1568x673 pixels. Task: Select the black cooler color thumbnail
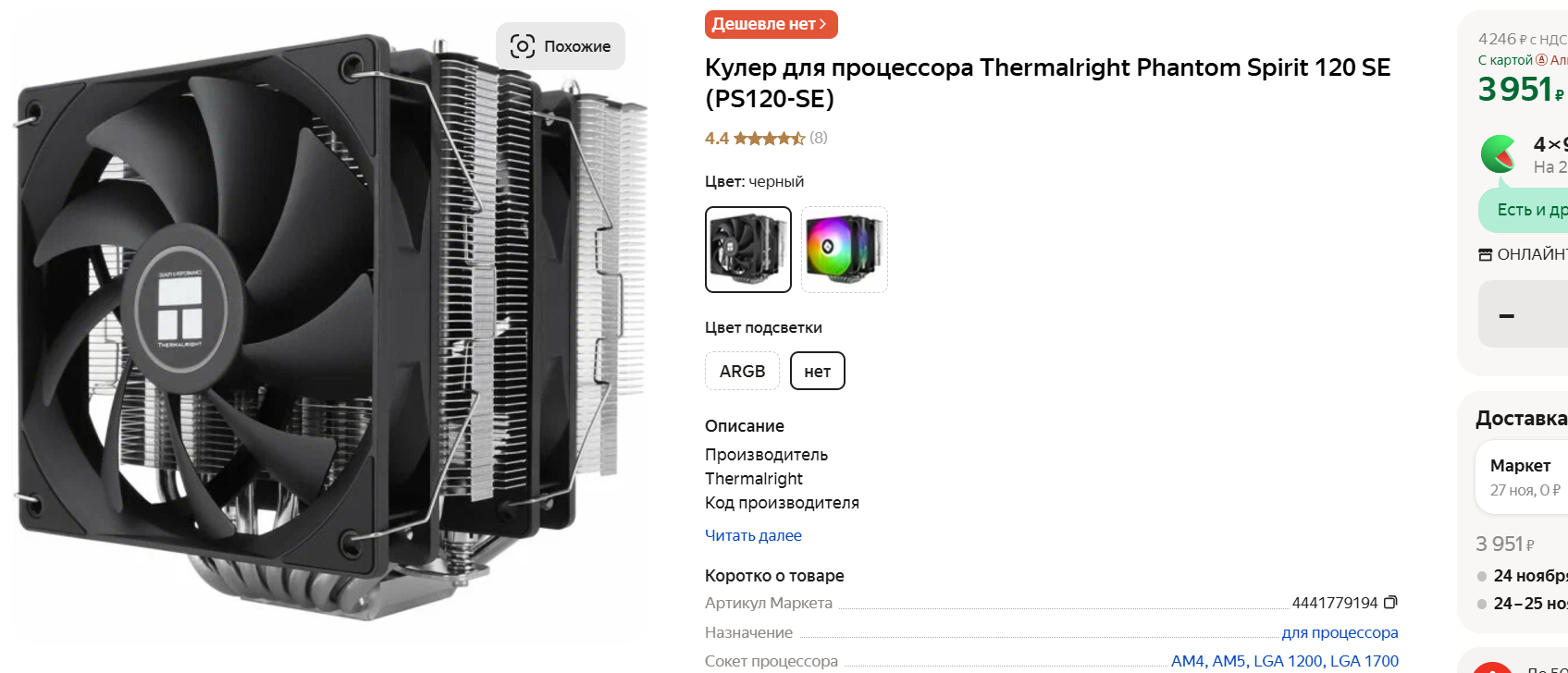point(748,250)
